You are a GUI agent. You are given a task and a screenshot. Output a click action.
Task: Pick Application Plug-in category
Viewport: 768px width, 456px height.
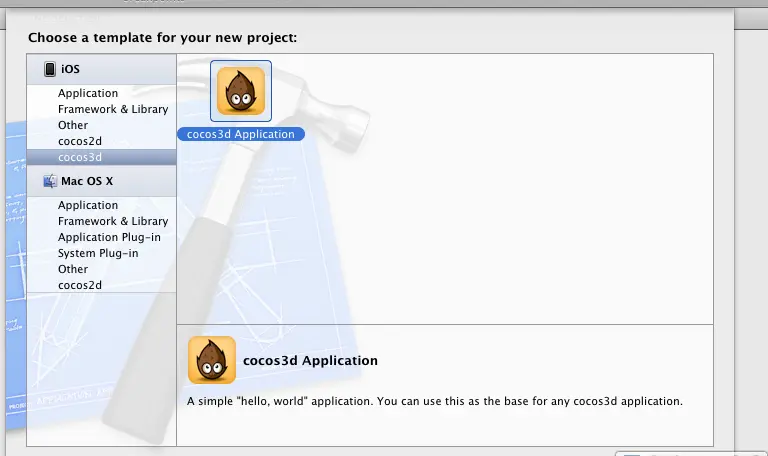[x=109, y=237]
